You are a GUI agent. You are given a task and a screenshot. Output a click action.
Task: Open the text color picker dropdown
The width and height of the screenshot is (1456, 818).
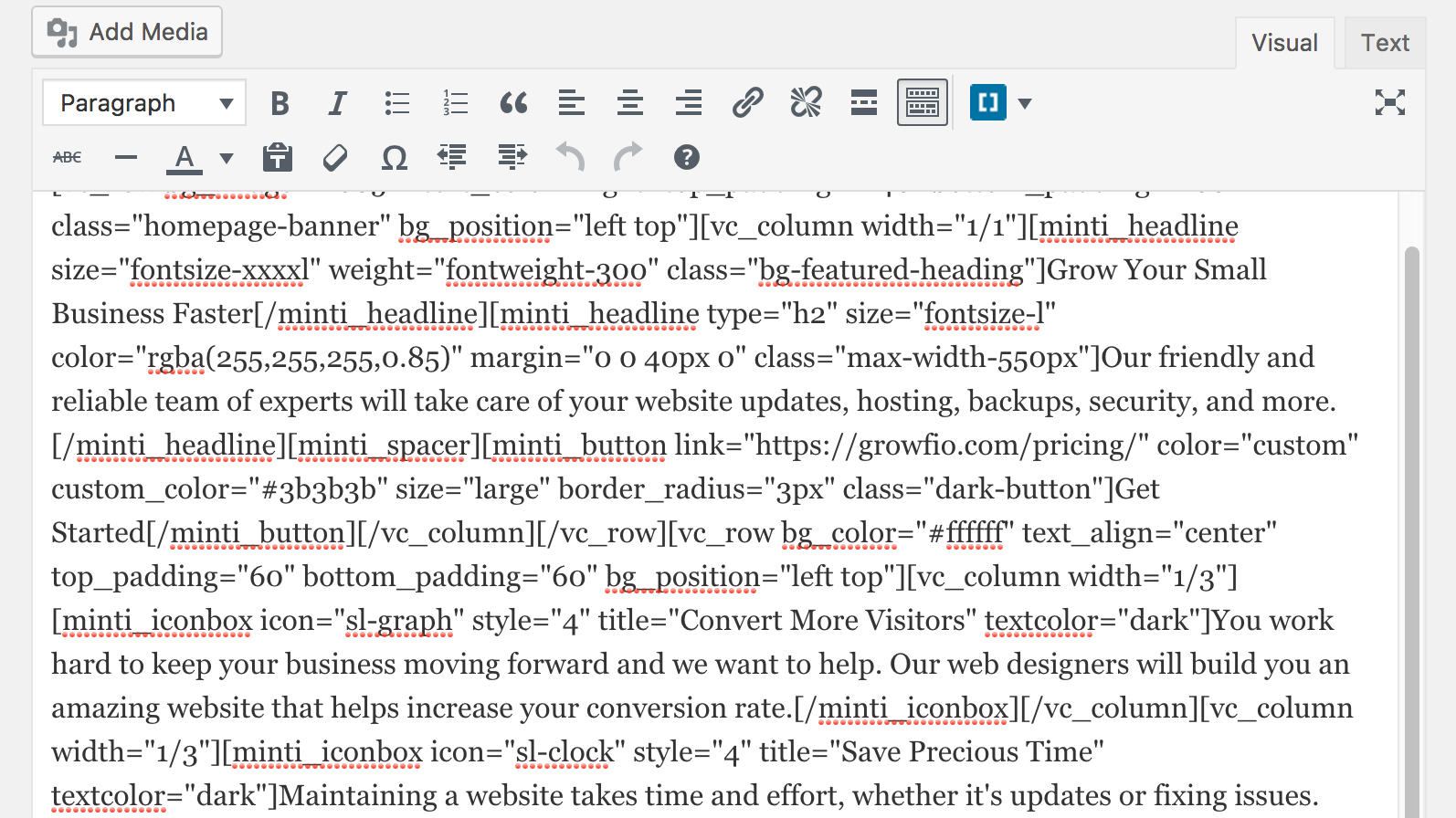coord(227,158)
